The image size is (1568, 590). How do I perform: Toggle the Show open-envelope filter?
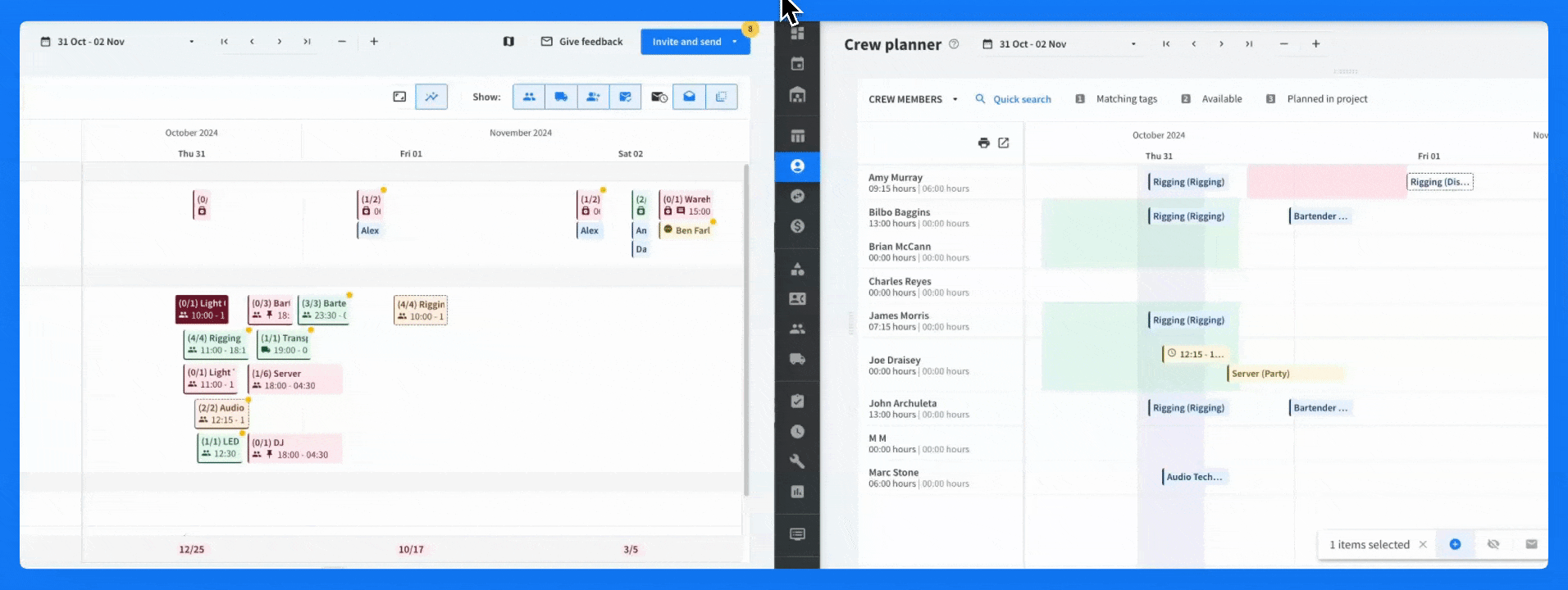tap(689, 97)
